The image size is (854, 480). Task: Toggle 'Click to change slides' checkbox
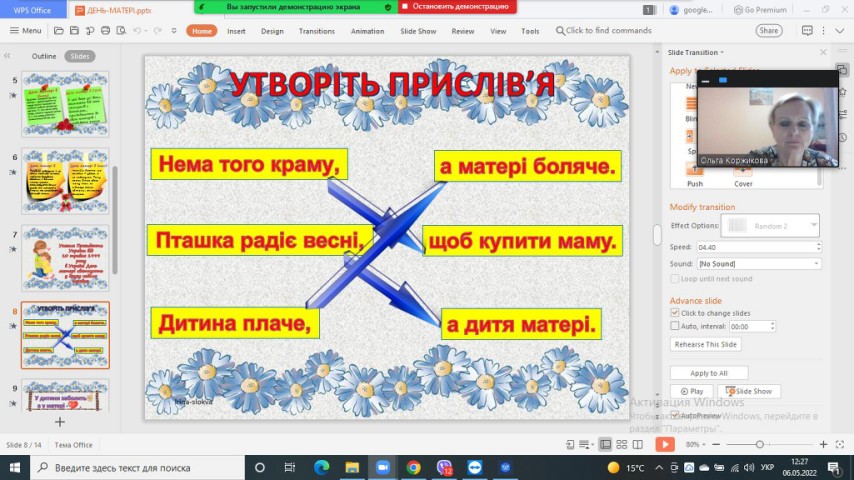[x=675, y=312]
